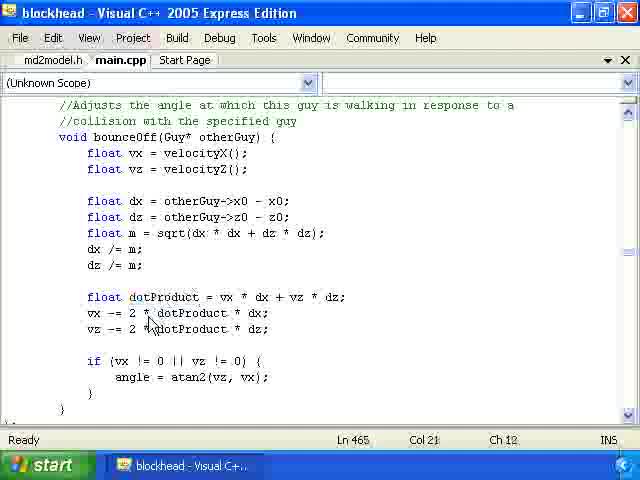This screenshot has height=480, width=640.
Task: Click the blockhead taskbar button
Action: (184, 466)
